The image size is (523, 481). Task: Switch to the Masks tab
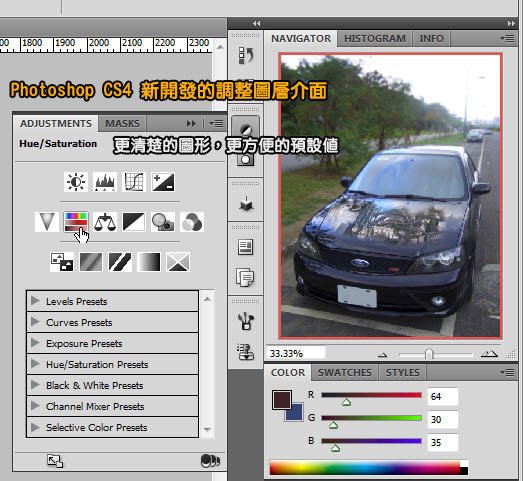click(x=122, y=123)
